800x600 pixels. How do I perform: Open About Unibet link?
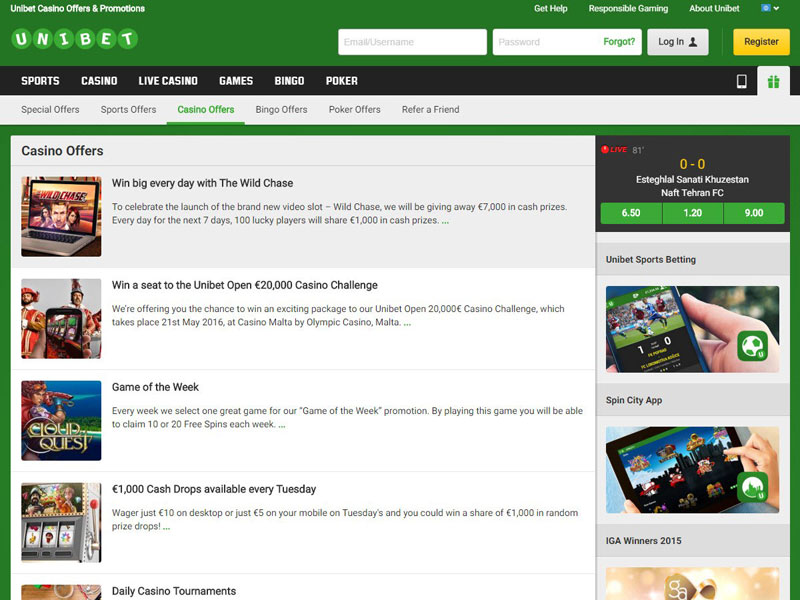714,9
